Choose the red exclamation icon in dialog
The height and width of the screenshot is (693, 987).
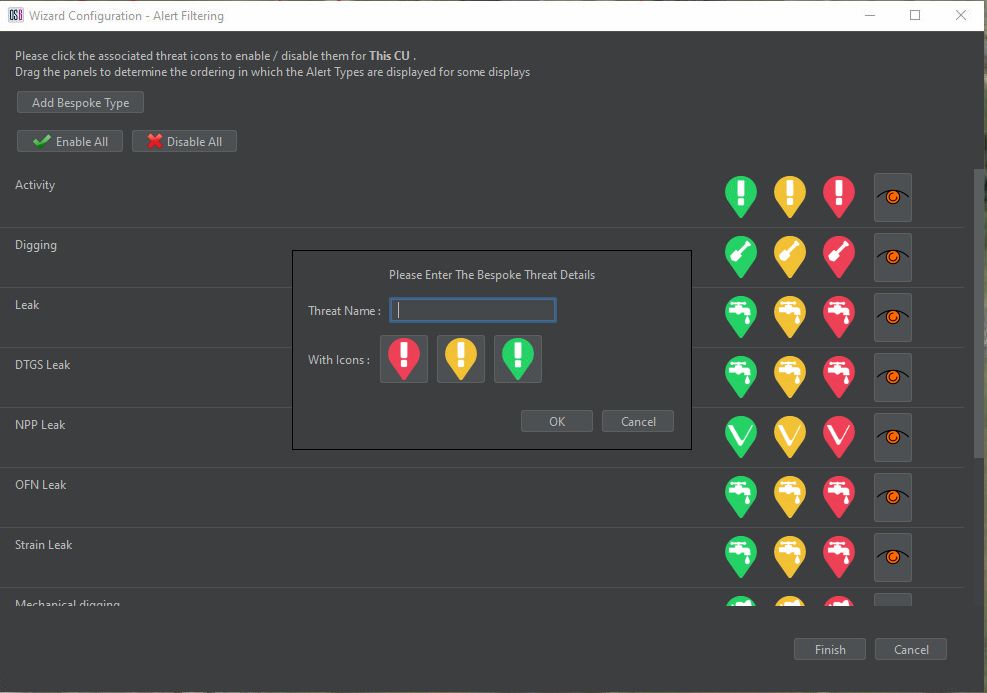click(404, 358)
